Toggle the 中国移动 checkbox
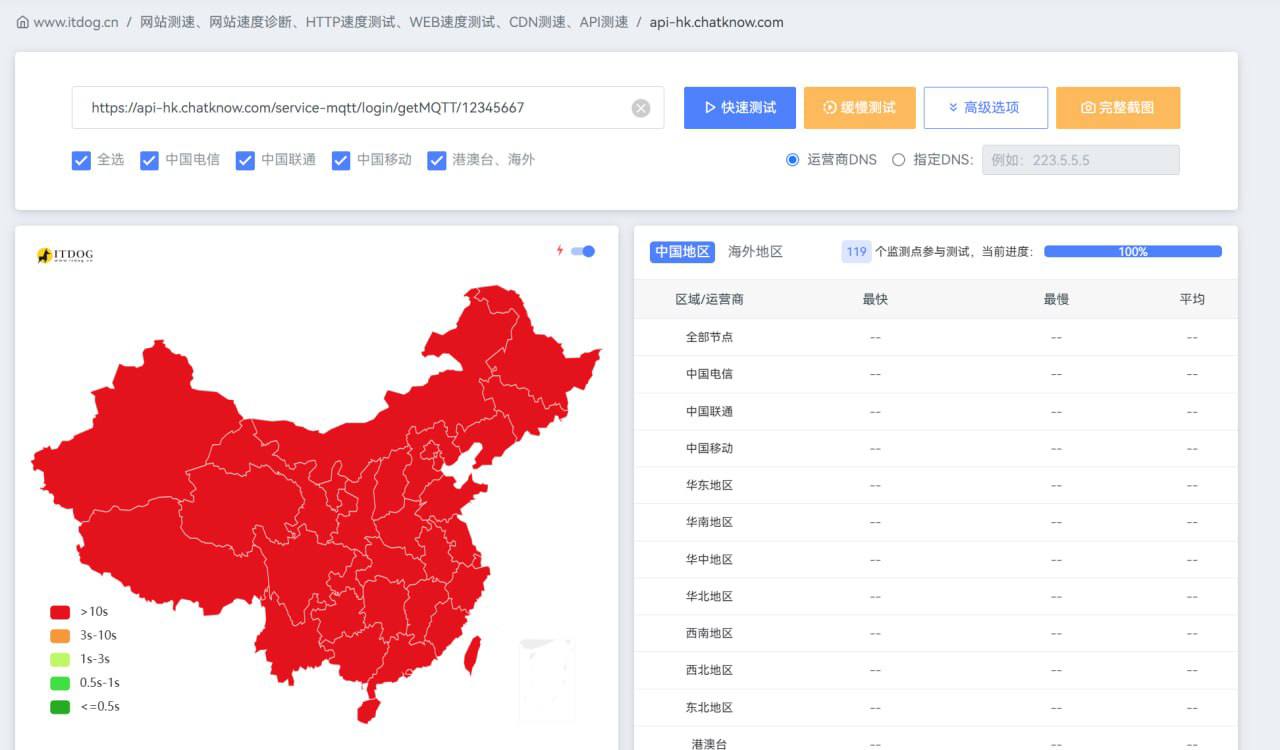Screen dimensions: 1280x750 pyautogui.click(x=341, y=160)
